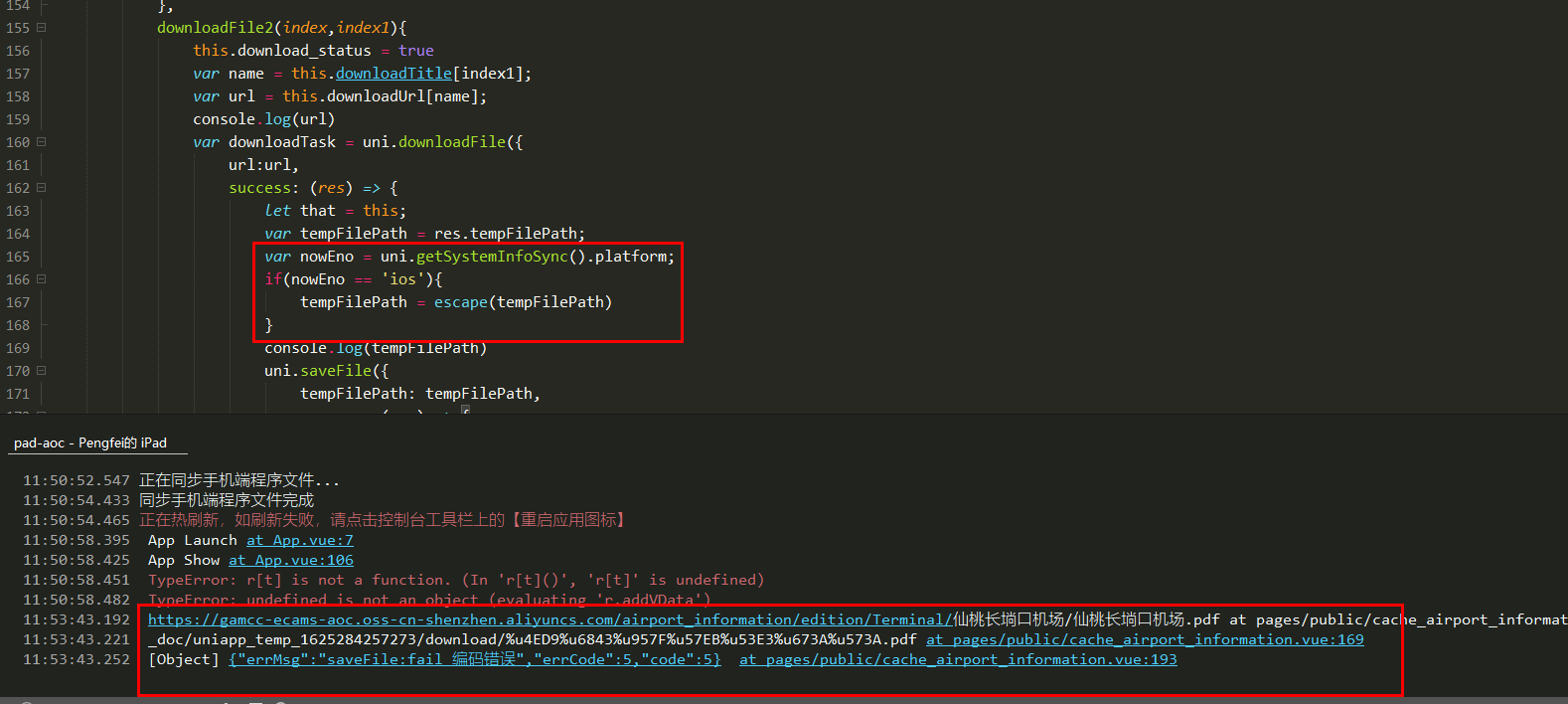Select the pad-aoc Pengfei iPad console tab
Viewport: 1568px width, 704px height.
(x=90, y=443)
